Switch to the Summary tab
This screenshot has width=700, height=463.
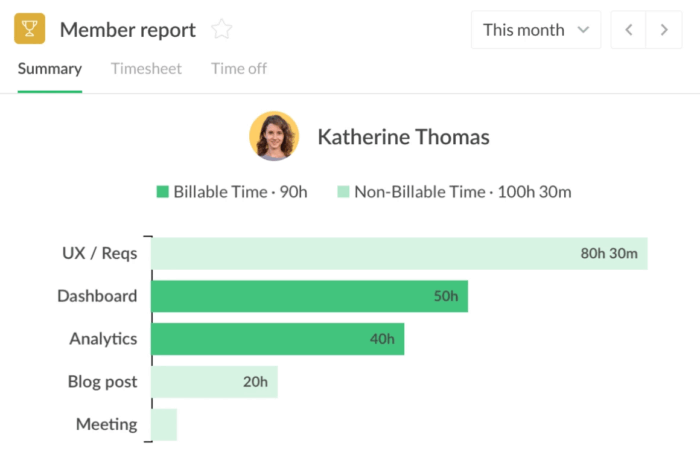49,69
